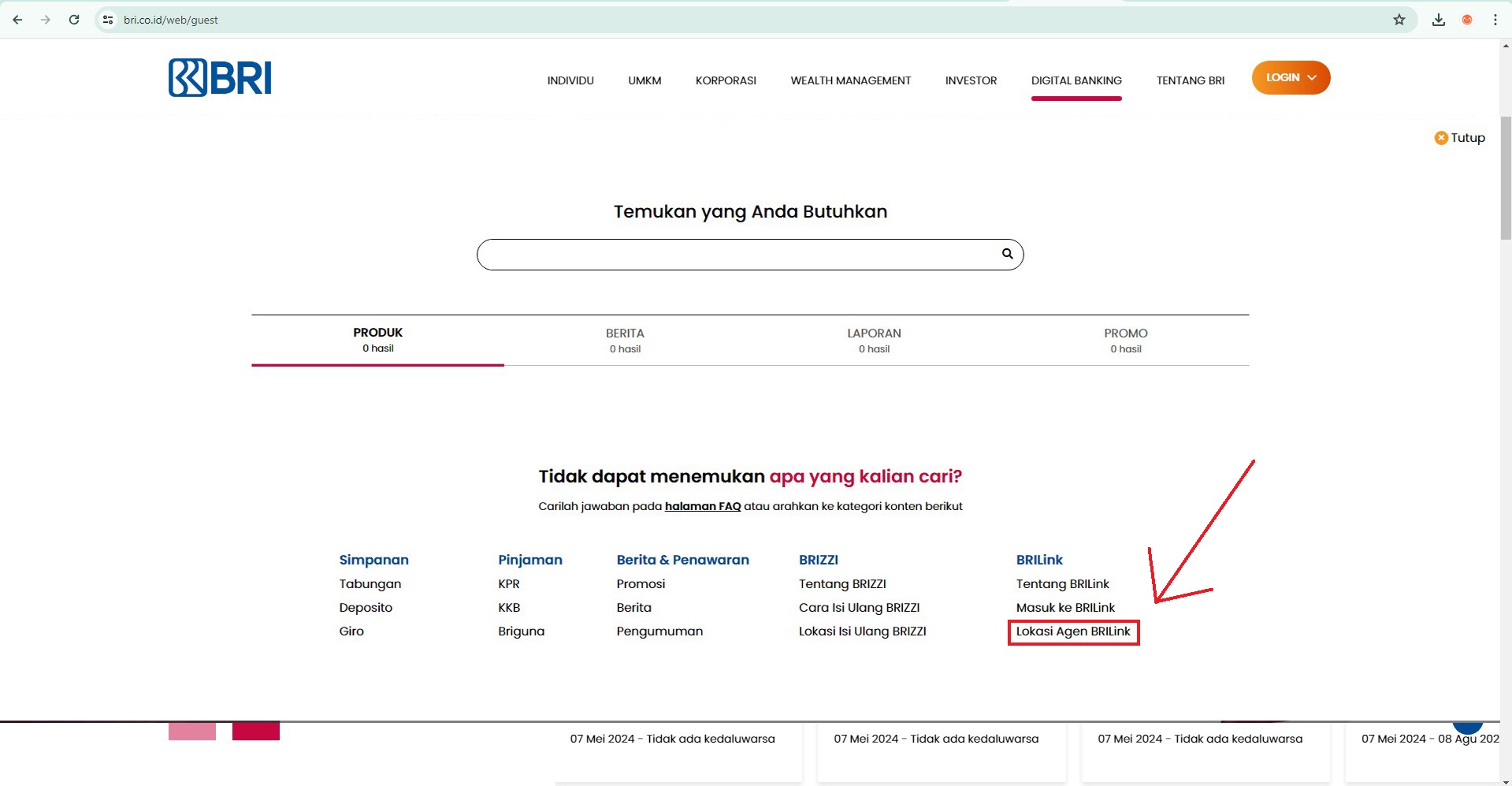
Task: Open the Promosi link
Action: tap(641, 583)
